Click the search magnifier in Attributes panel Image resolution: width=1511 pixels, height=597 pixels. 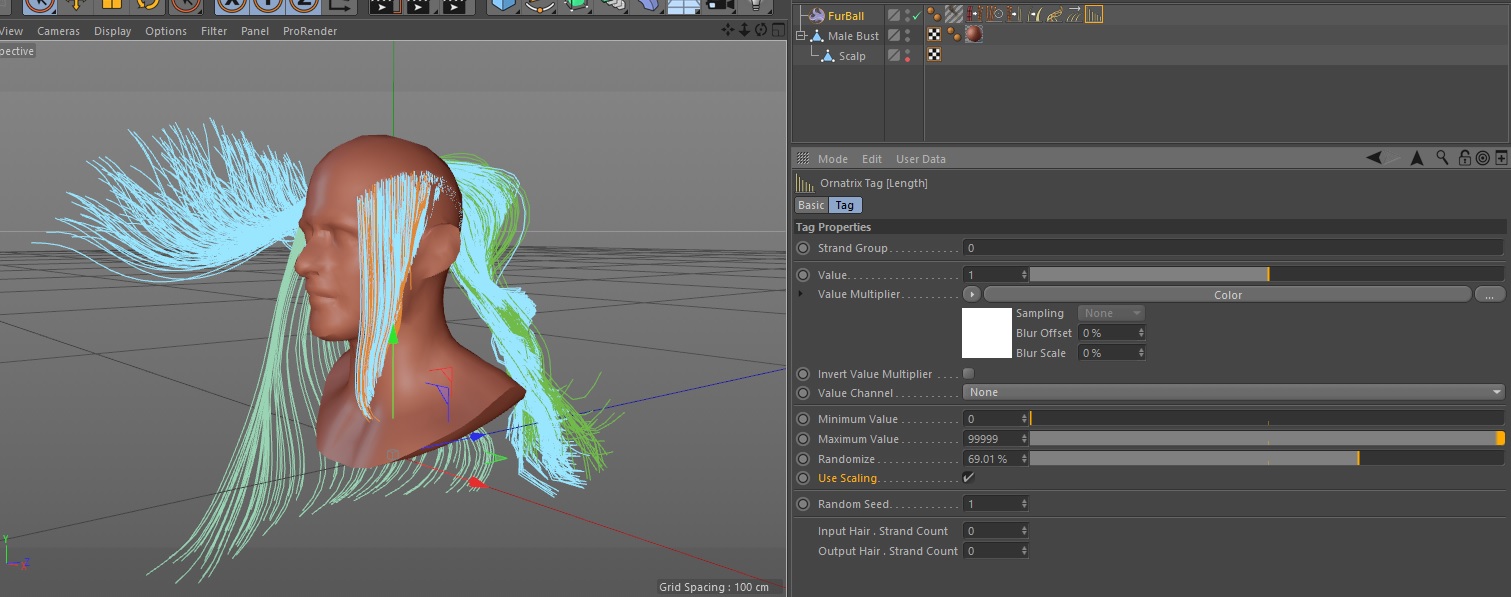tap(1442, 158)
